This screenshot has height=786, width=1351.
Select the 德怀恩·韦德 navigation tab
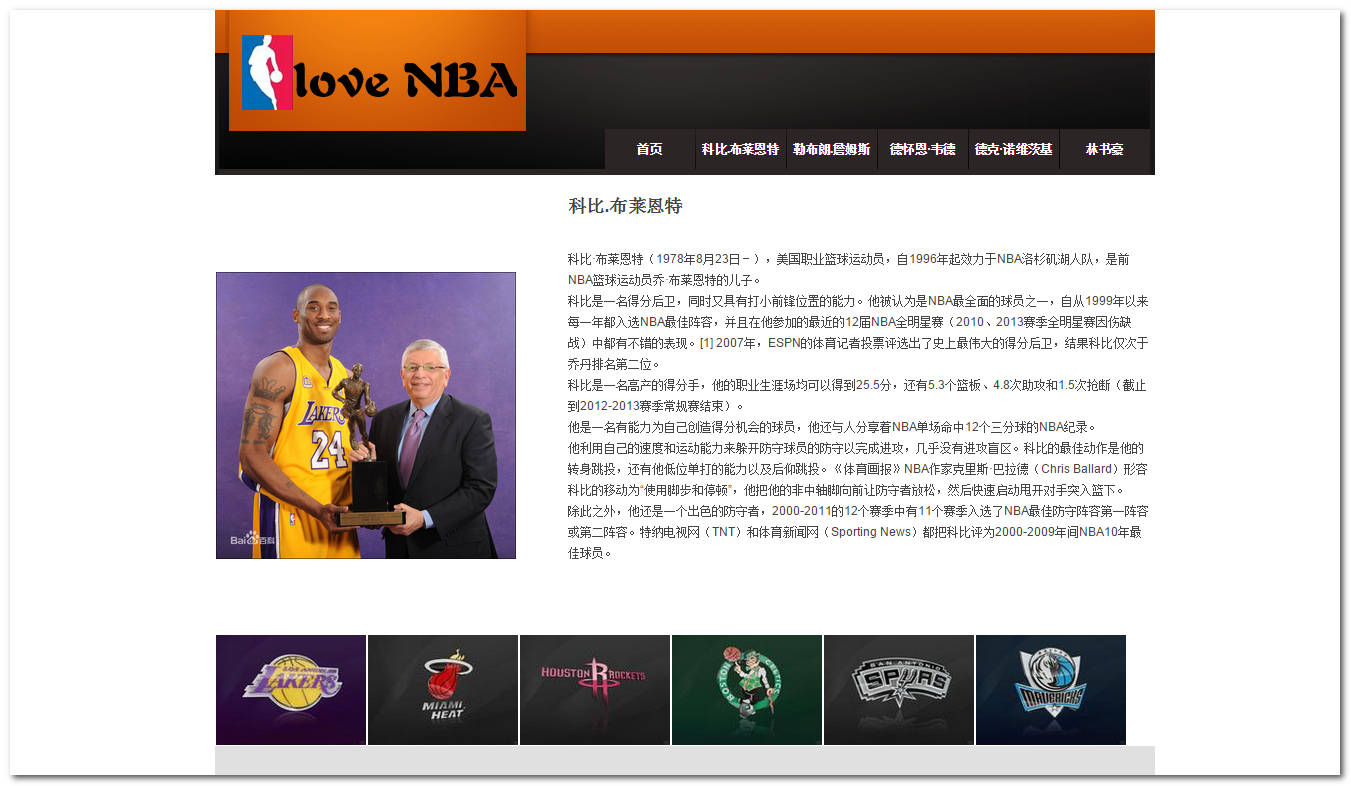pos(922,149)
